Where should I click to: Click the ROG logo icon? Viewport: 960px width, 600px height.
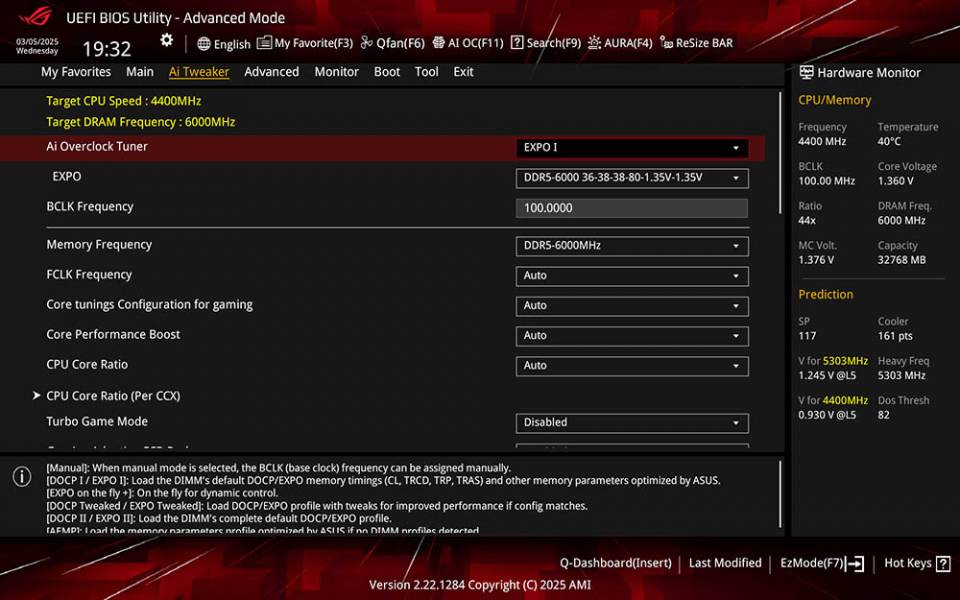coord(34,16)
